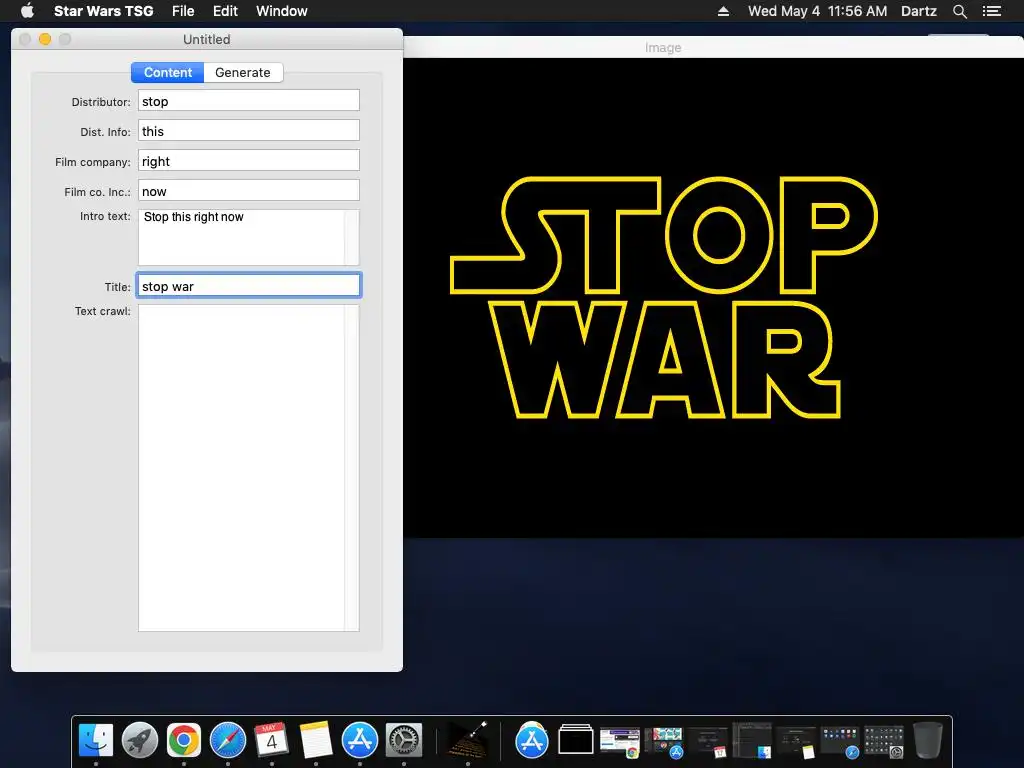Click the Distributor: label
1024x768 pixels.
click(x=101, y=102)
